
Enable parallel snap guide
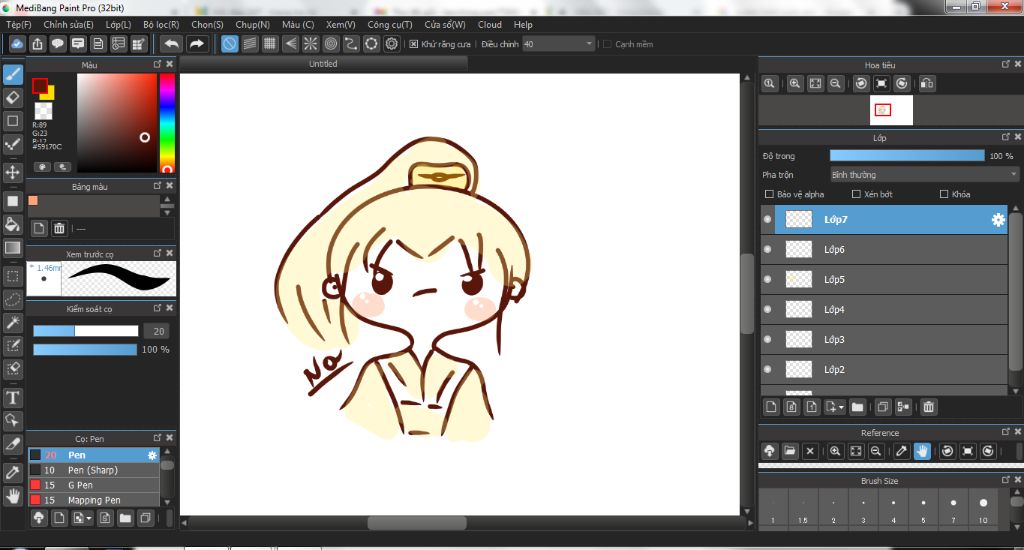[x=249, y=44]
